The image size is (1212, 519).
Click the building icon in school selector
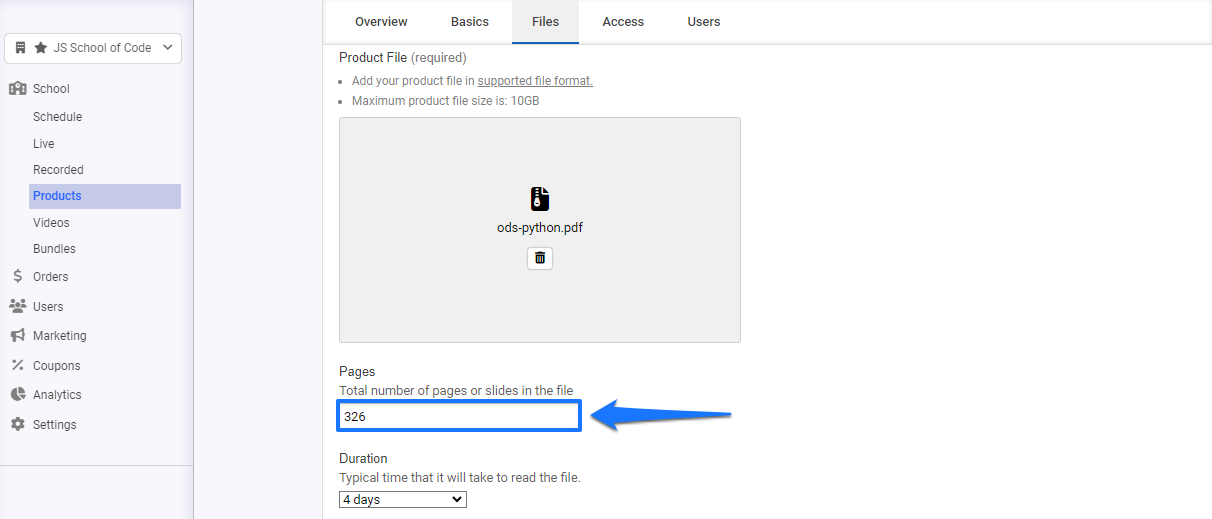pos(20,47)
